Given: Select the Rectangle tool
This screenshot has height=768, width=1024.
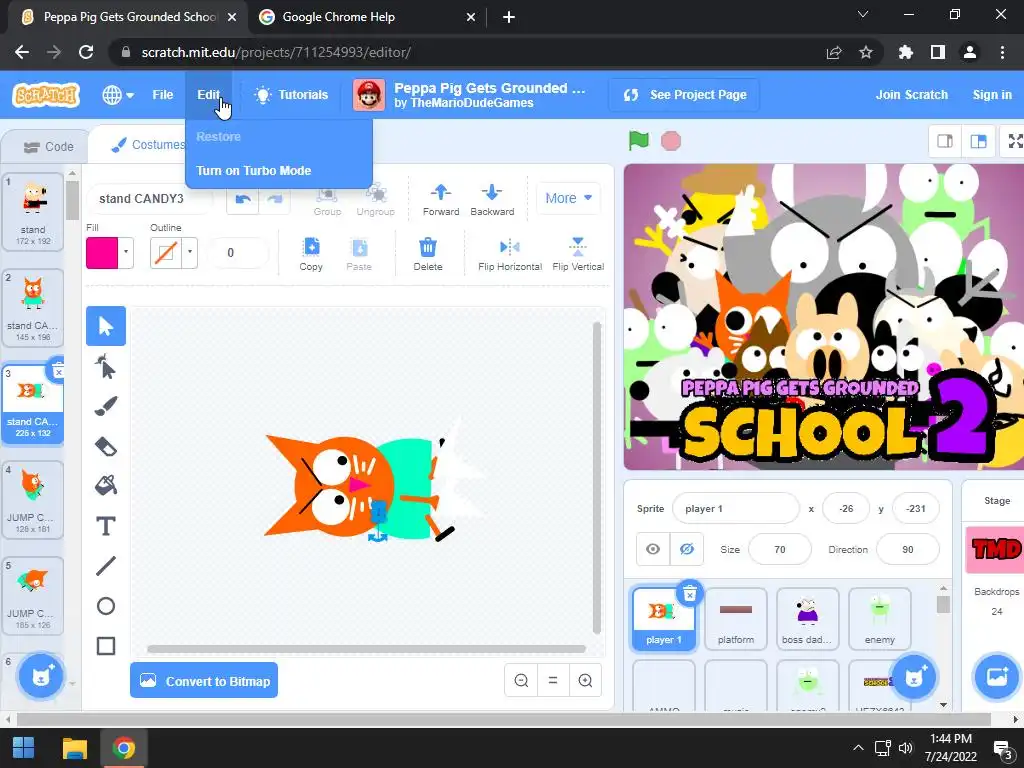Looking at the screenshot, I should [106, 646].
